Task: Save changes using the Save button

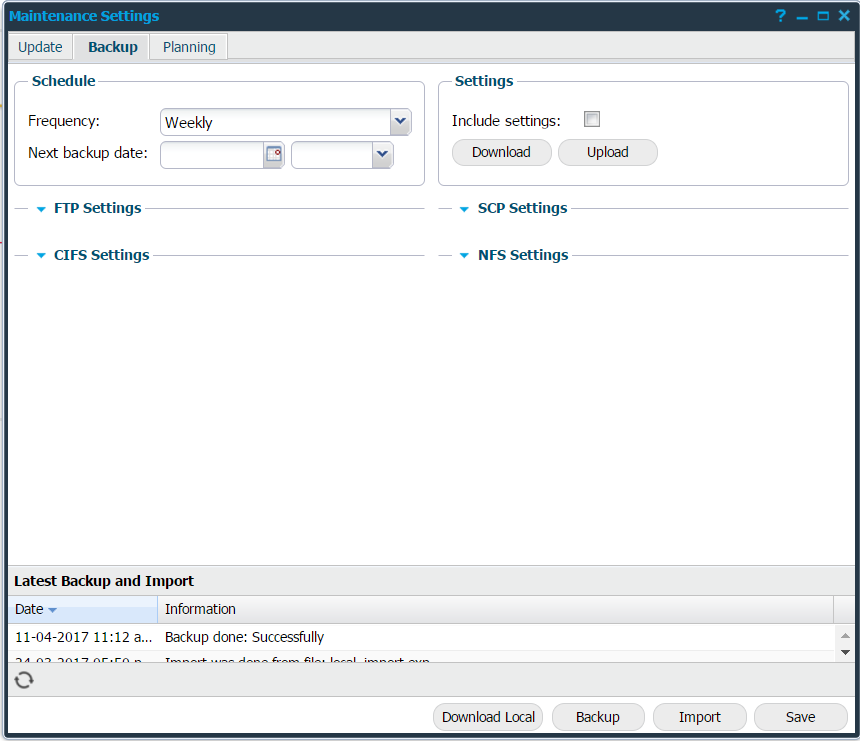Action: [799, 717]
